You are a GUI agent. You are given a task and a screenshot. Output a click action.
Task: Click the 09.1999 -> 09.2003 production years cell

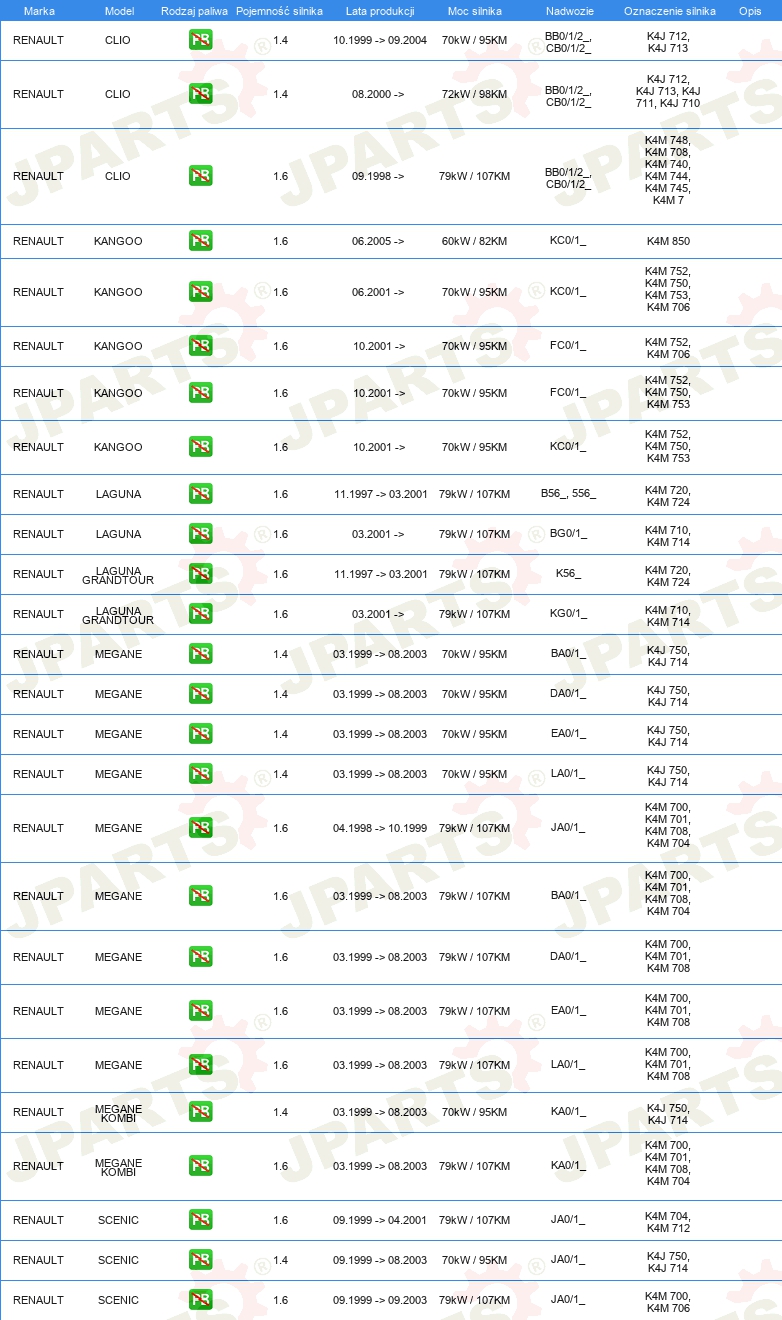tap(380, 1300)
